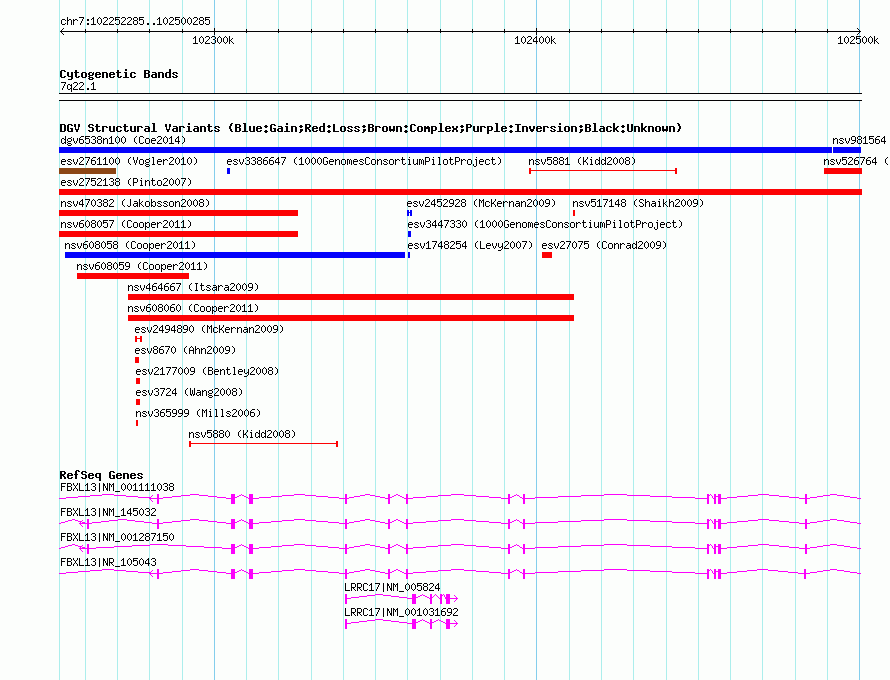Select the esv2761100 (Vogler2010) brown complex bar
This screenshot has width=890, height=680.
point(87,171)
